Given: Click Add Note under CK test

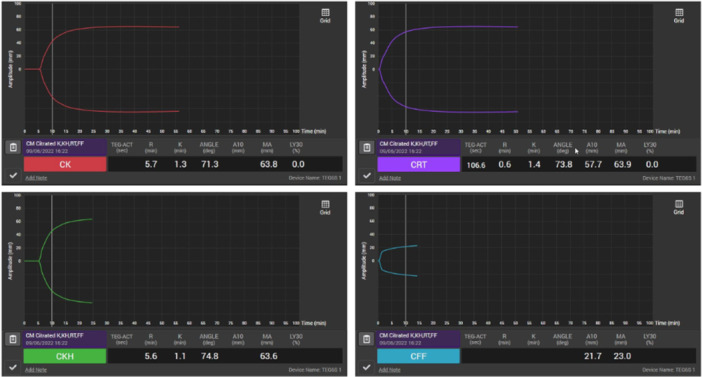Looking at the screenshot, I should (x=36, y=178).
